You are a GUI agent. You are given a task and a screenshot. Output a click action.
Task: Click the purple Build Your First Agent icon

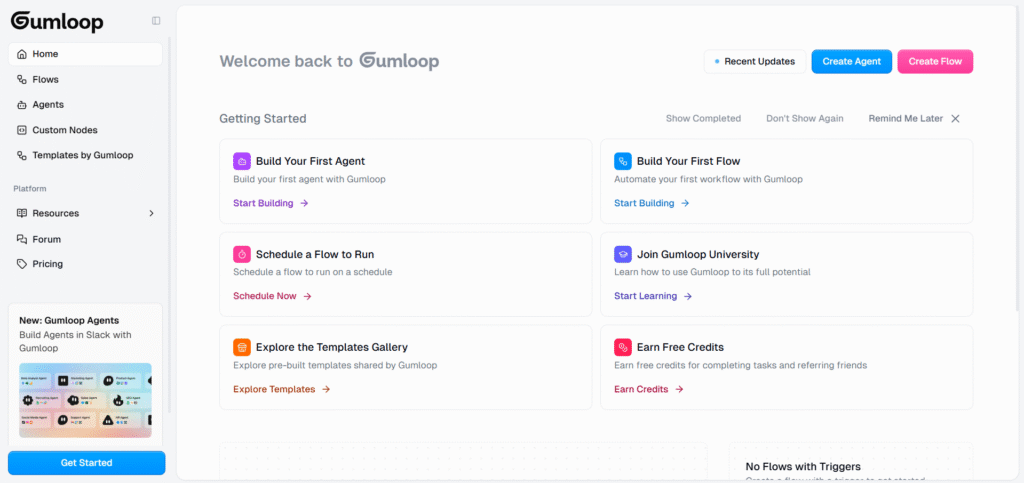click(x=242, y=161)
